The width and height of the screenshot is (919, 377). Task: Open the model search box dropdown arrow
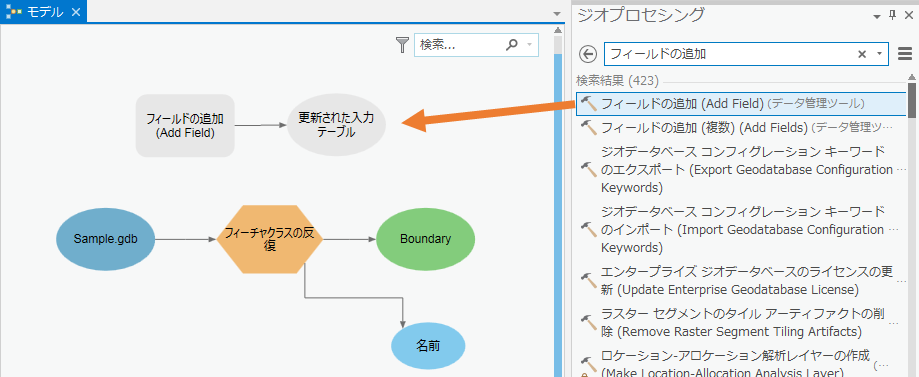point(530,45)
